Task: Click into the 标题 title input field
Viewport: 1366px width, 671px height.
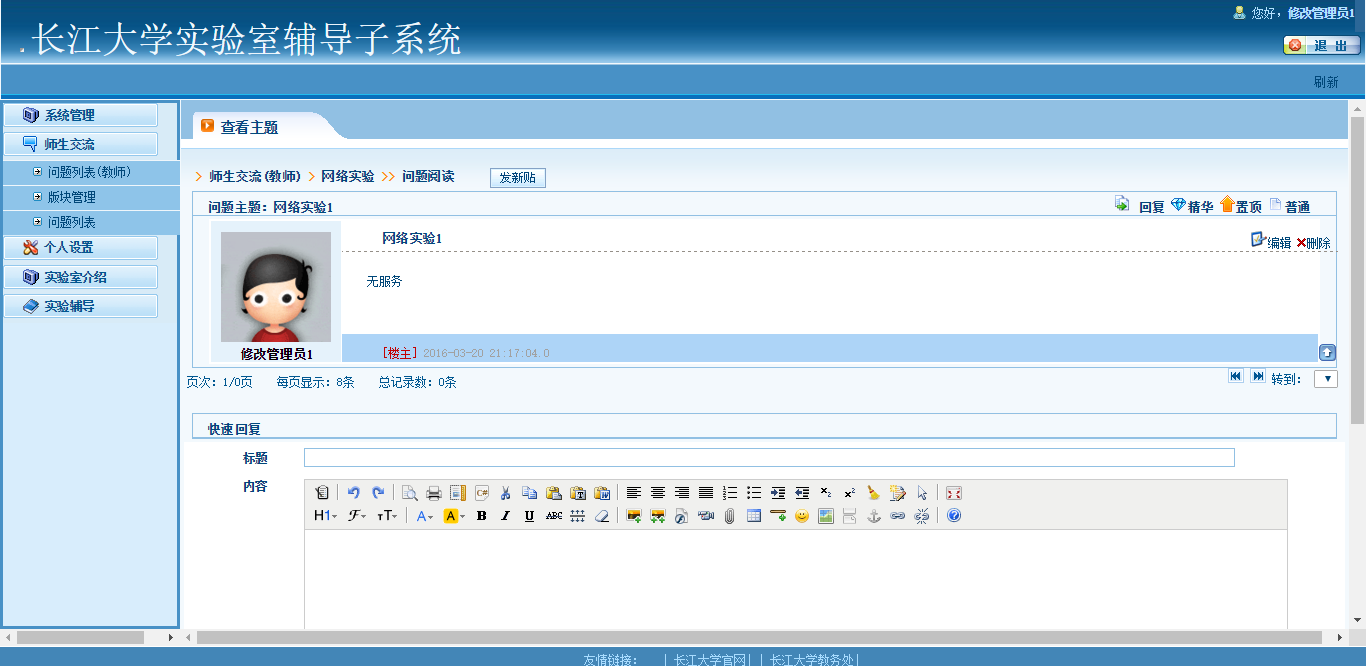Action: [769, 457]
